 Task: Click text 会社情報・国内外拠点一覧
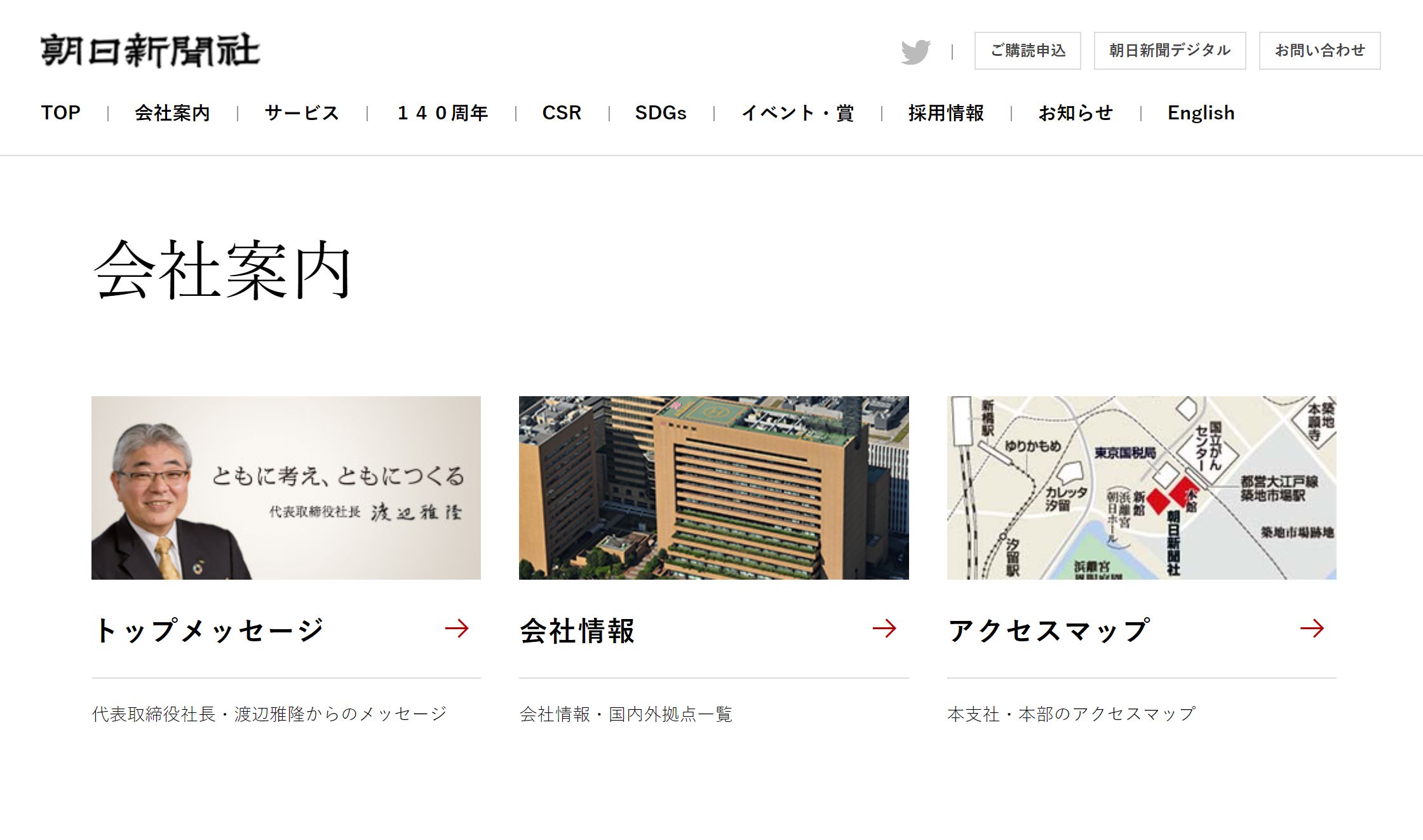(626, 714)
